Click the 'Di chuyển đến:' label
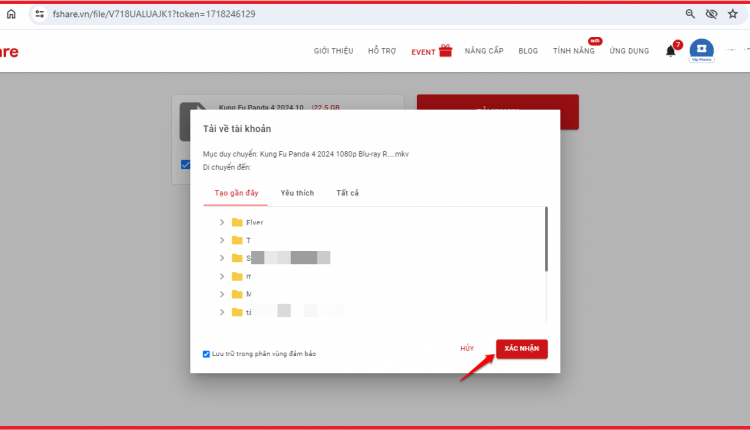 point(227,167)
